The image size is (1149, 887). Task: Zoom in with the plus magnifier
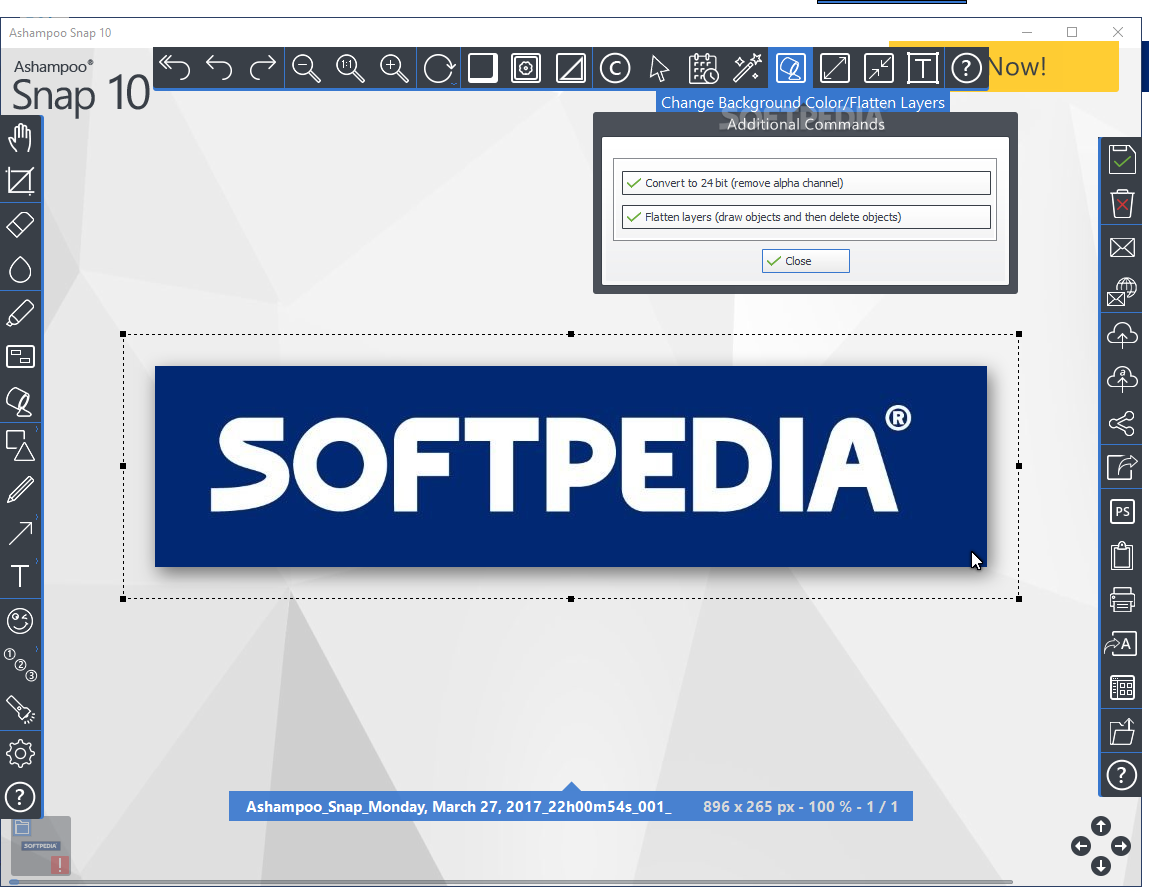[394, 68]
